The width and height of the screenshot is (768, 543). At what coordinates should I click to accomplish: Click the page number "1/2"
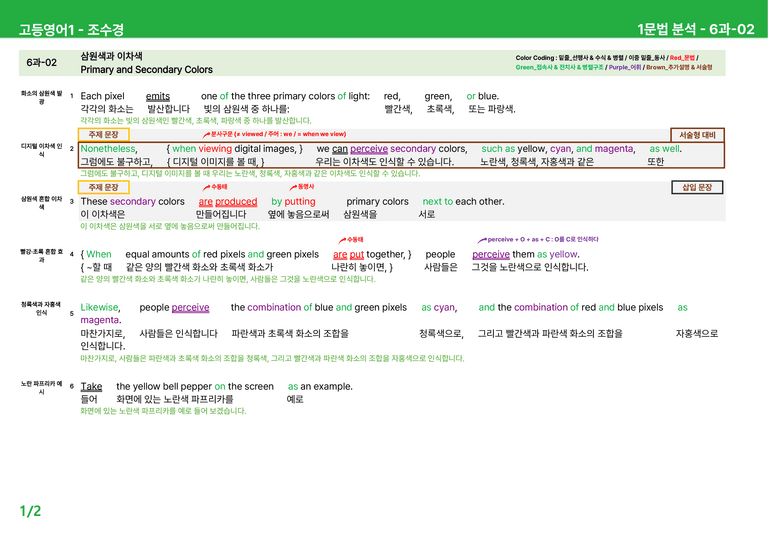(x=30, y=511)
